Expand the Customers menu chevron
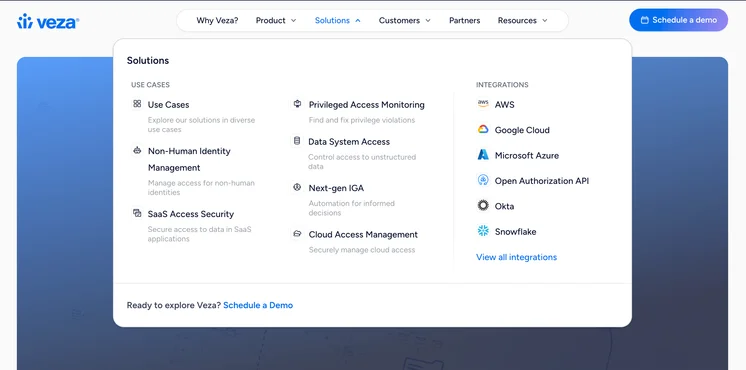 point(428,20)
